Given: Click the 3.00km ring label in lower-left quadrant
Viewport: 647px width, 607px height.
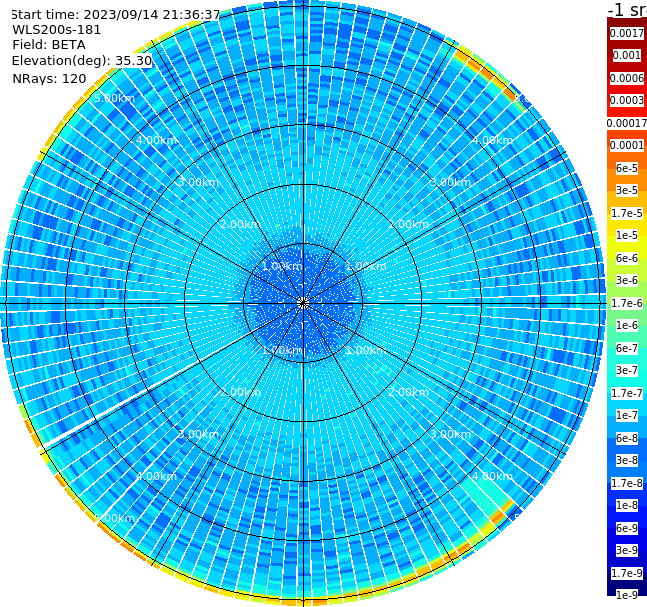Looking at the screenshot, I should tap(198, 434).
